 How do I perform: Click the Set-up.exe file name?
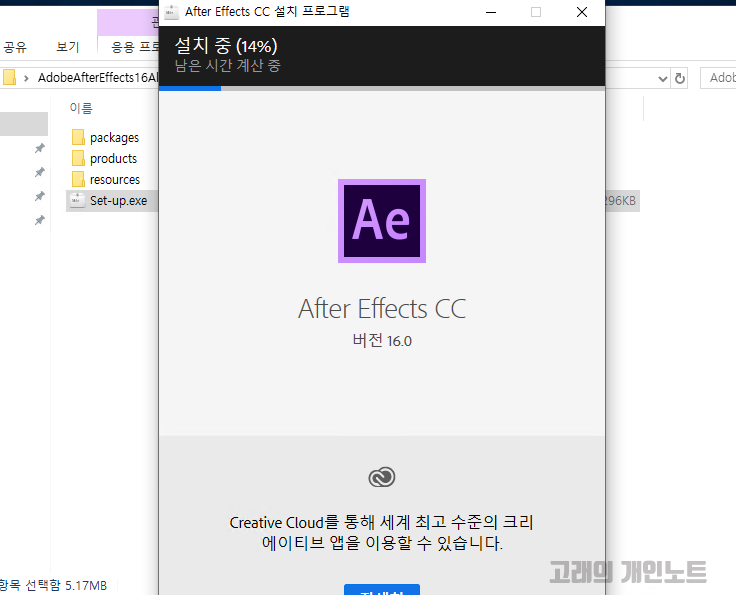tap(118, 201)
